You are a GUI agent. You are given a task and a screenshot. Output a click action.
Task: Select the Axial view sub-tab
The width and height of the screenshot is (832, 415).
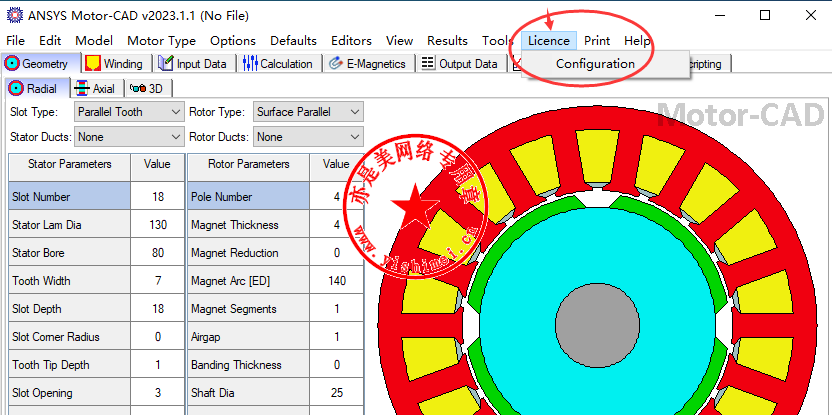[x=96, y=89]
